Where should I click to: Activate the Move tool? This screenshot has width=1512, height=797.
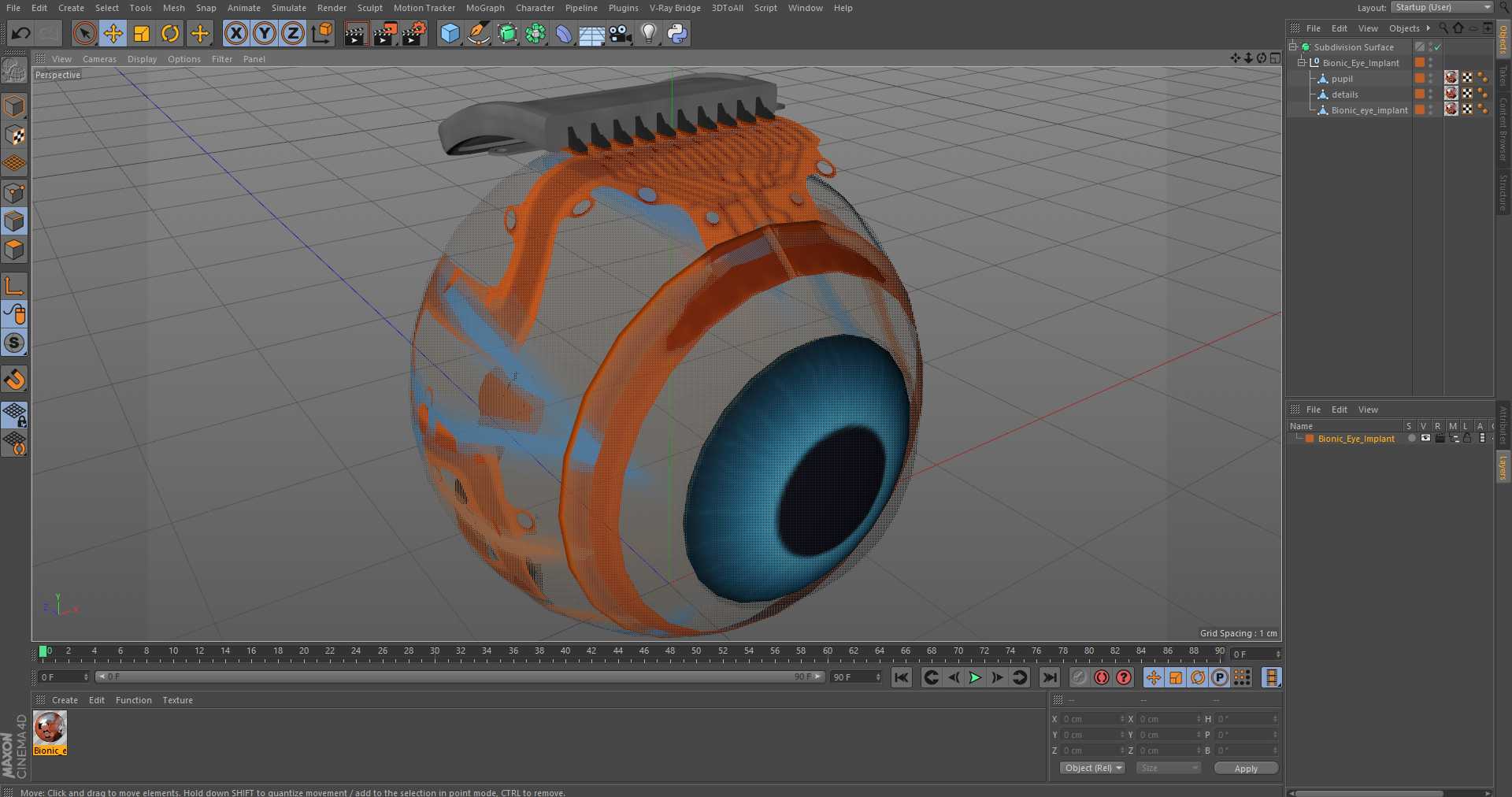coord(113,33)
